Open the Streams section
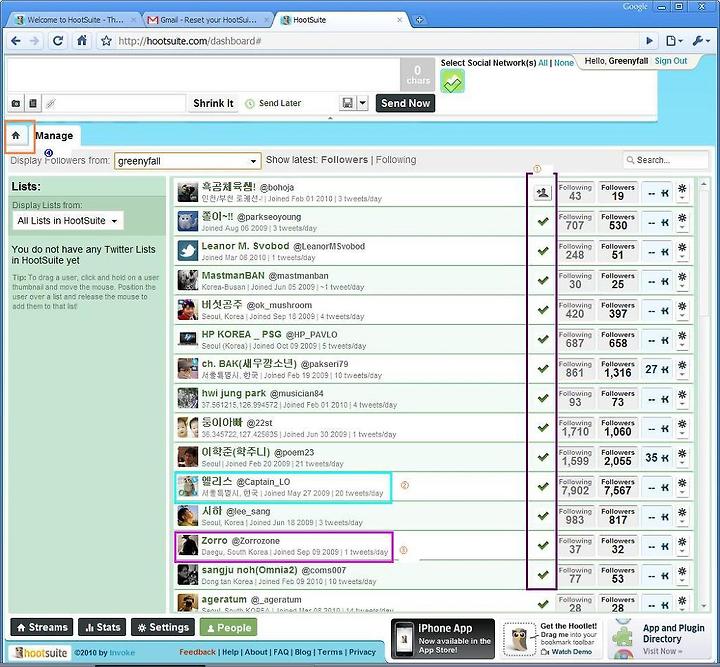This screenshot has width=720, height=667. [42, 627]
